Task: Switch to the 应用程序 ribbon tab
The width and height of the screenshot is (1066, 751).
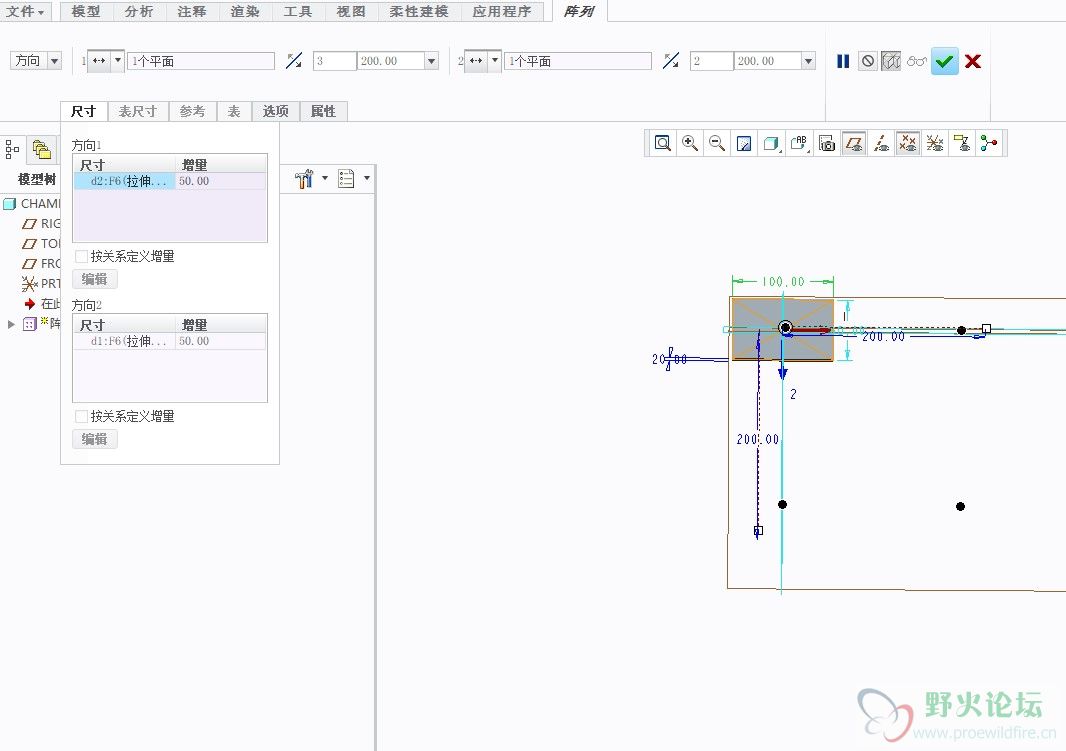Action: [502, 12]
